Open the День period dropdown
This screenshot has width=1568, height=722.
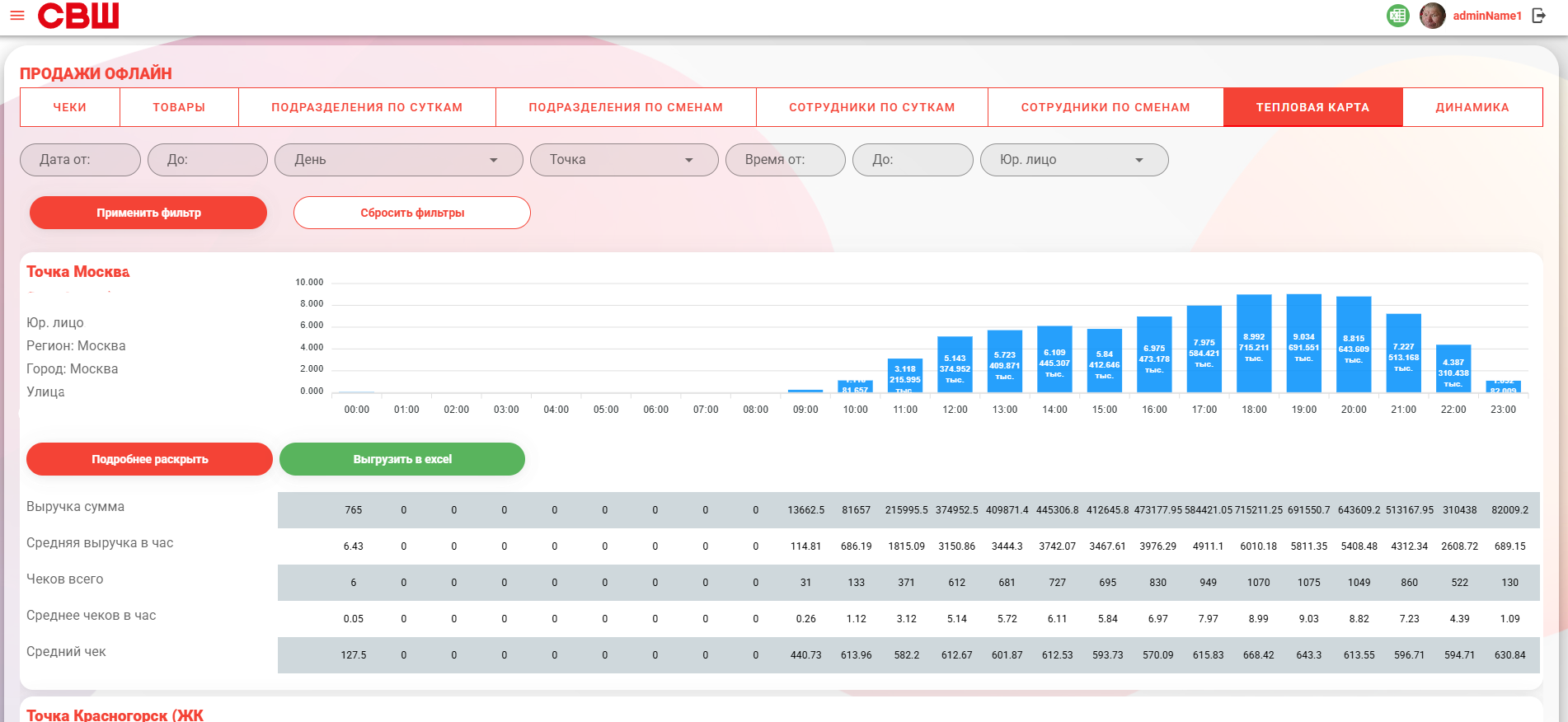[399, 160]
